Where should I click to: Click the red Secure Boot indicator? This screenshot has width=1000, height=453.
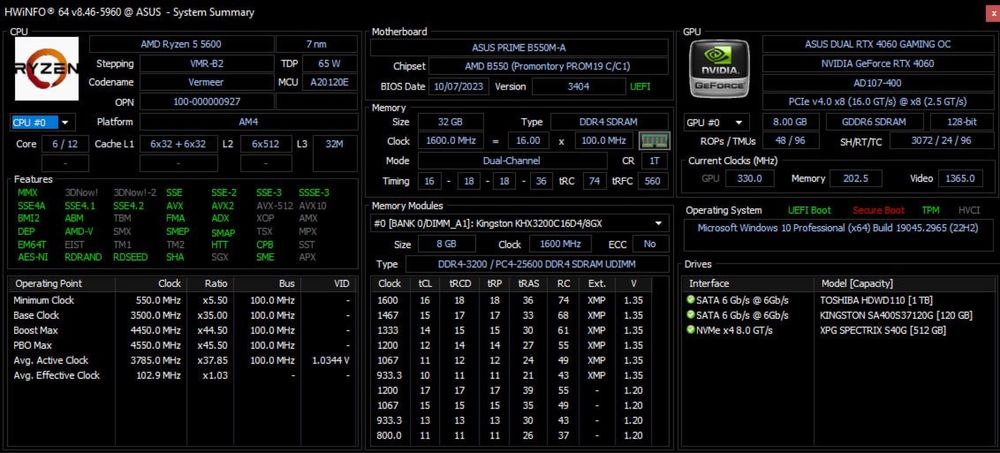point(878,210)
